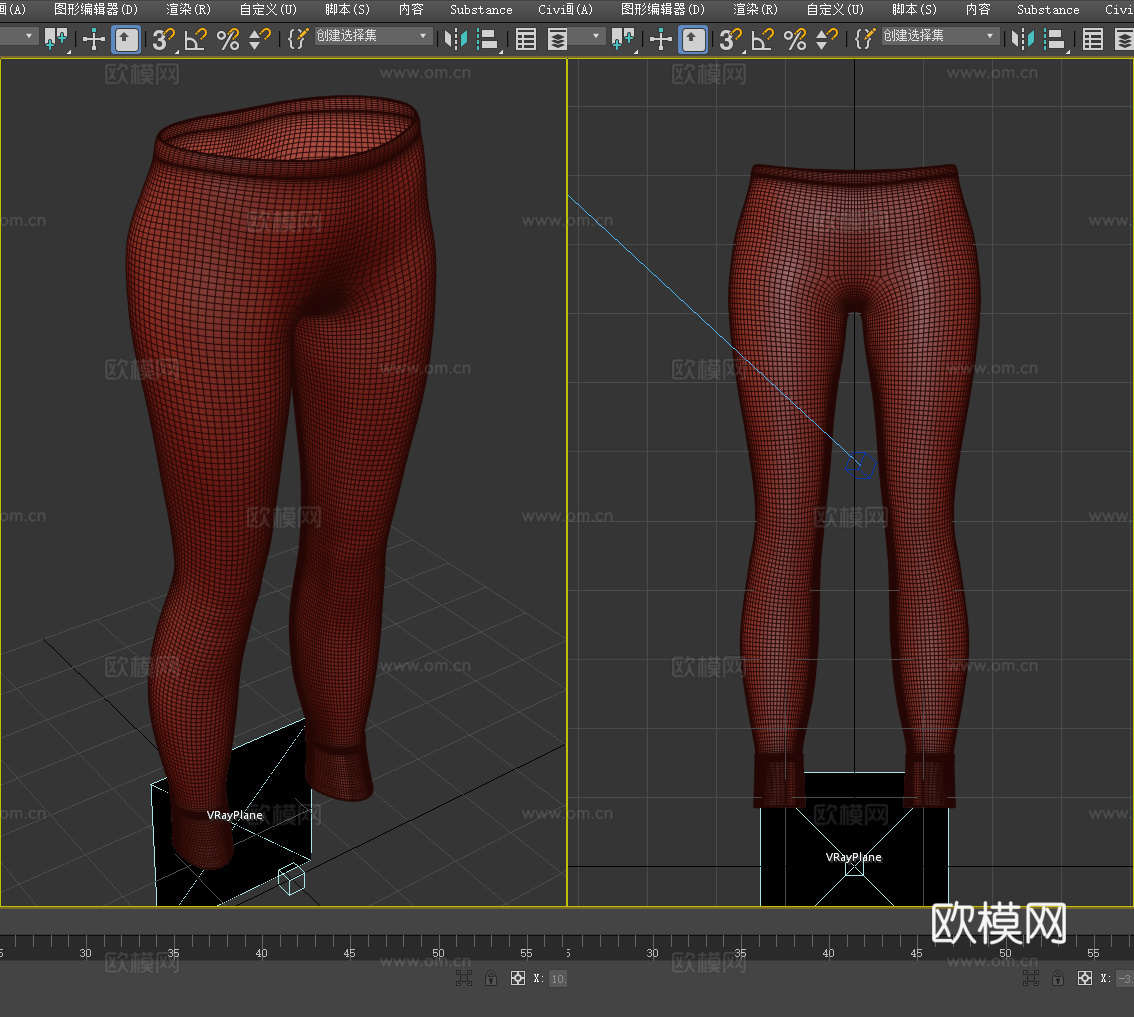This screenshot has width=1134, height=1017.
Task: Toggle Spinner Snap in left screenshot toolbar
Action: (259, 39)
